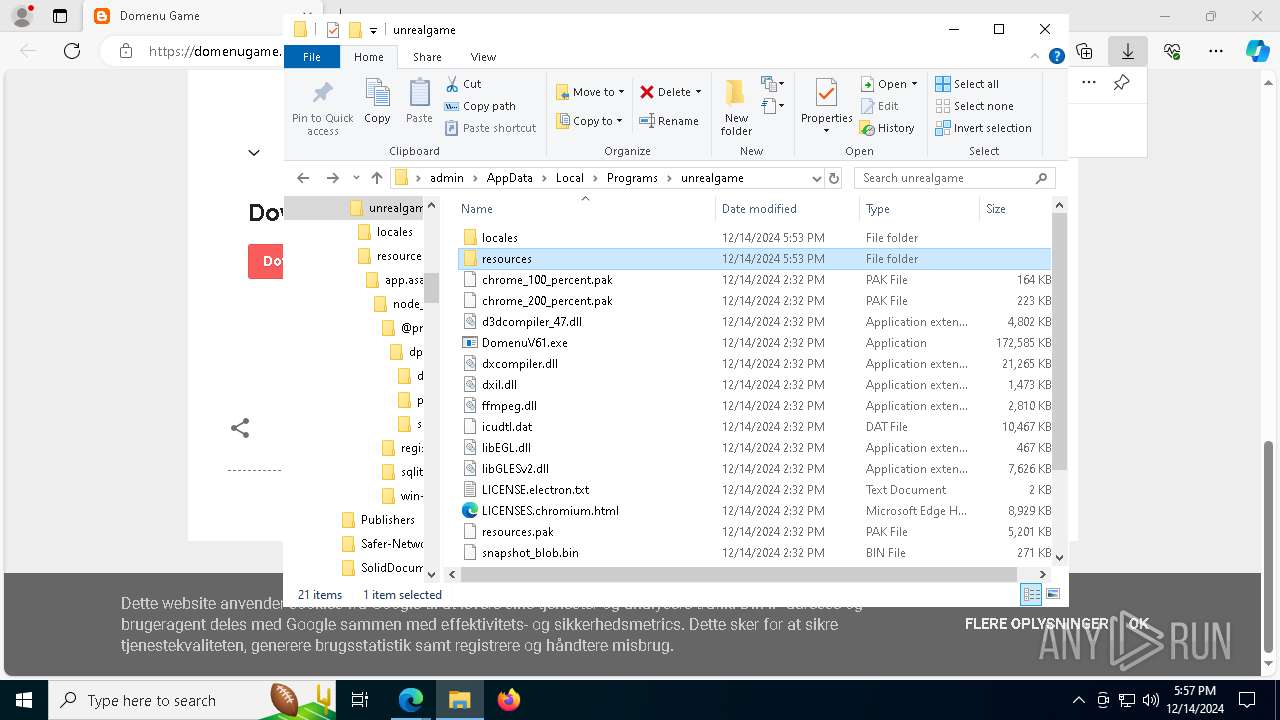Open Explorer Help question mark icon
Viewport: 1280px width, 720px height.
pyautogui.click(x=1056, y=57)
